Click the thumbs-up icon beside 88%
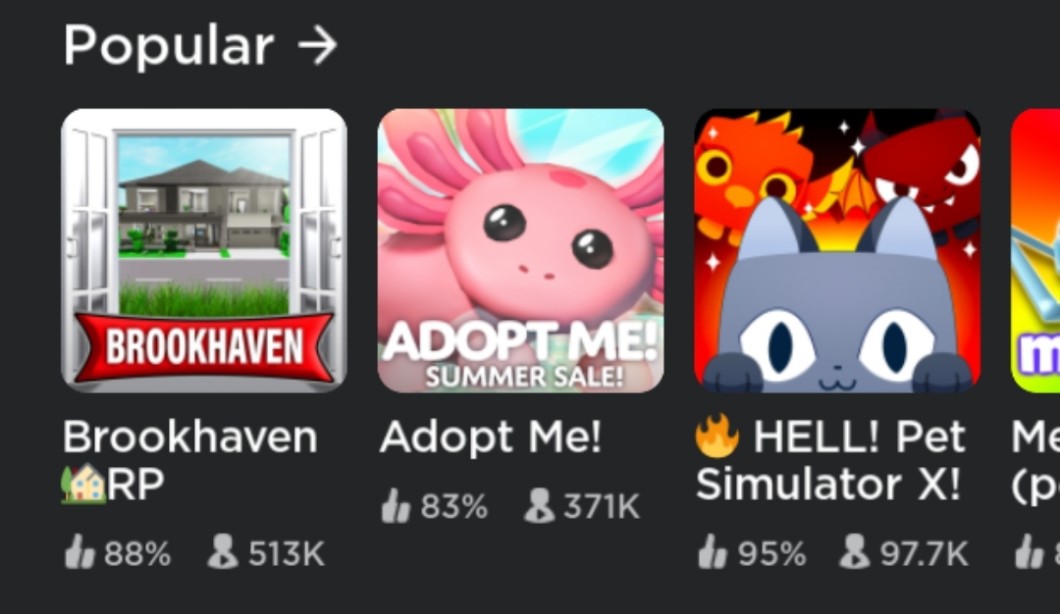 pos(79,552)
